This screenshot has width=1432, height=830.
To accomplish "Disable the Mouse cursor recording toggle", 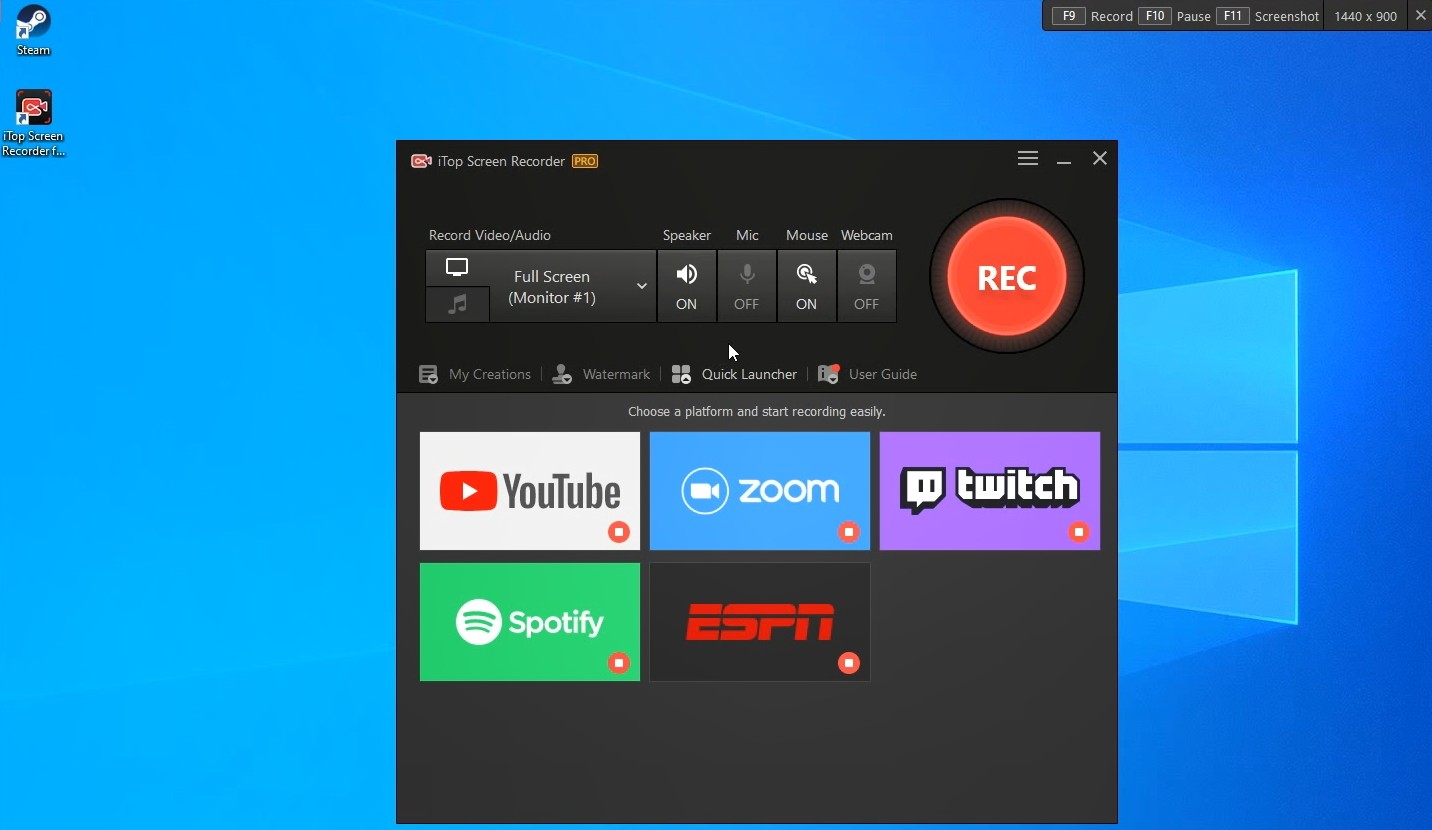I will pos(806,286).
